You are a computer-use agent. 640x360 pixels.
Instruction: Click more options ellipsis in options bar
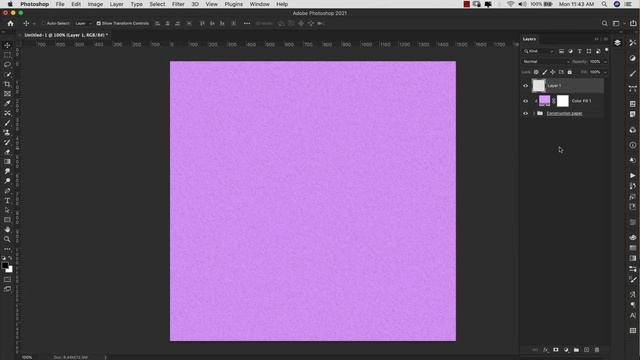click(x=247, y=24)
